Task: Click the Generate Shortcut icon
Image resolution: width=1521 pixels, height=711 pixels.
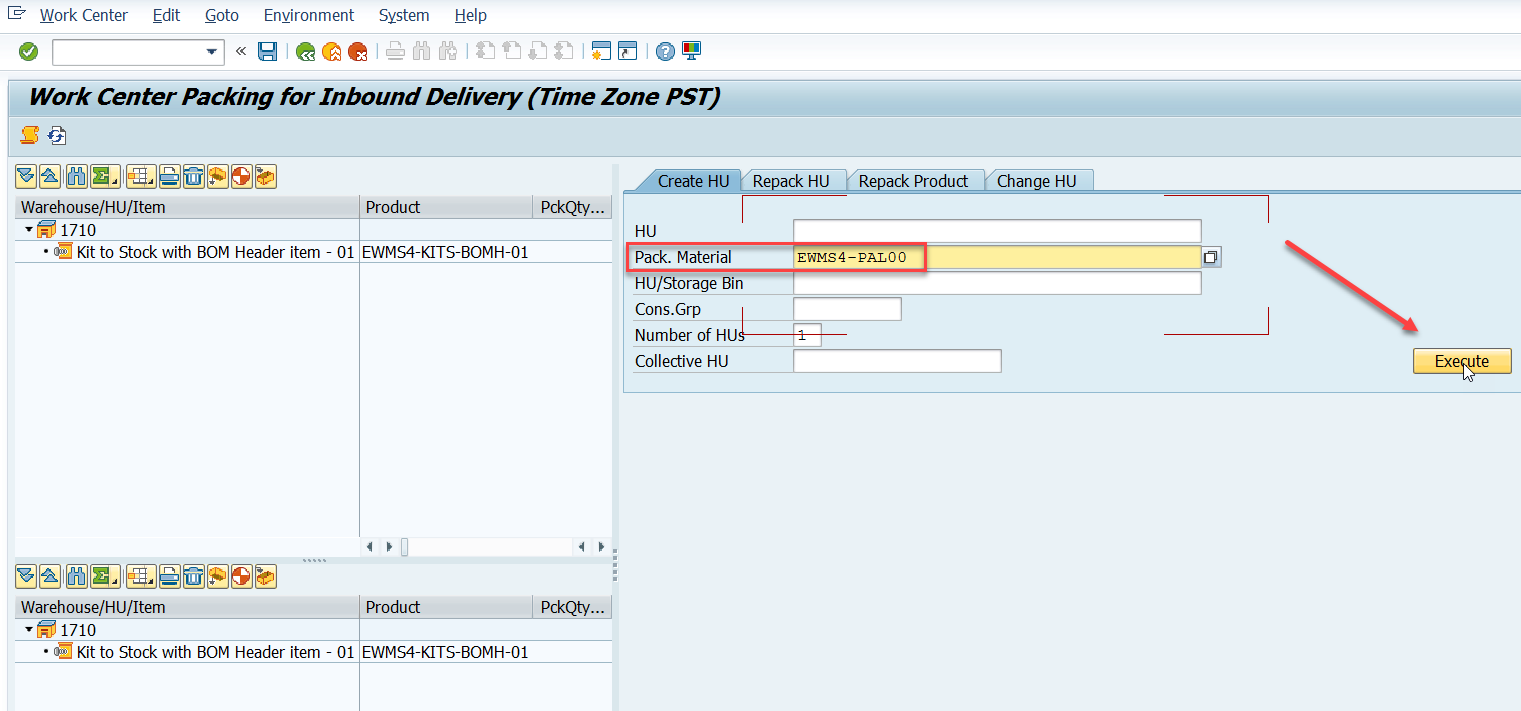Action: 627,51
